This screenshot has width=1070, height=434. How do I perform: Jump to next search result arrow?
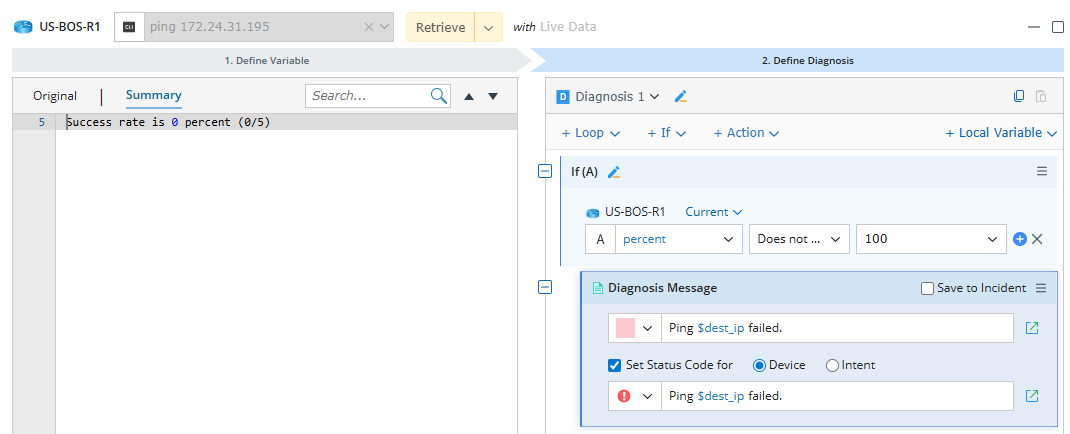[493, 96]
